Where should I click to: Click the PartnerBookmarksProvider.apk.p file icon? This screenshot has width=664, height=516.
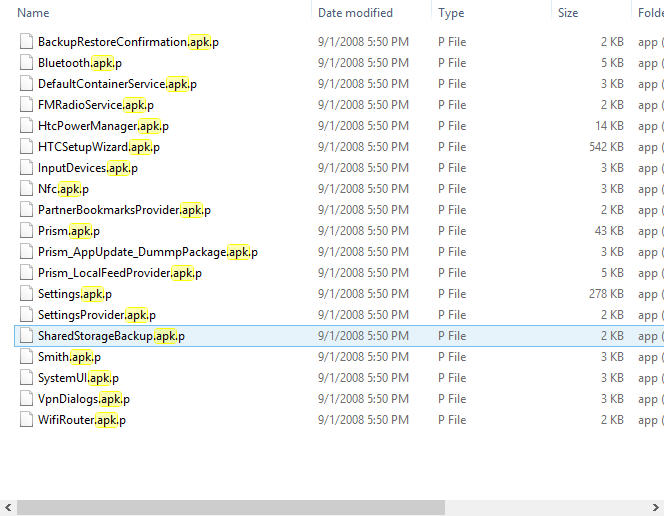click(x=26, y=210)
